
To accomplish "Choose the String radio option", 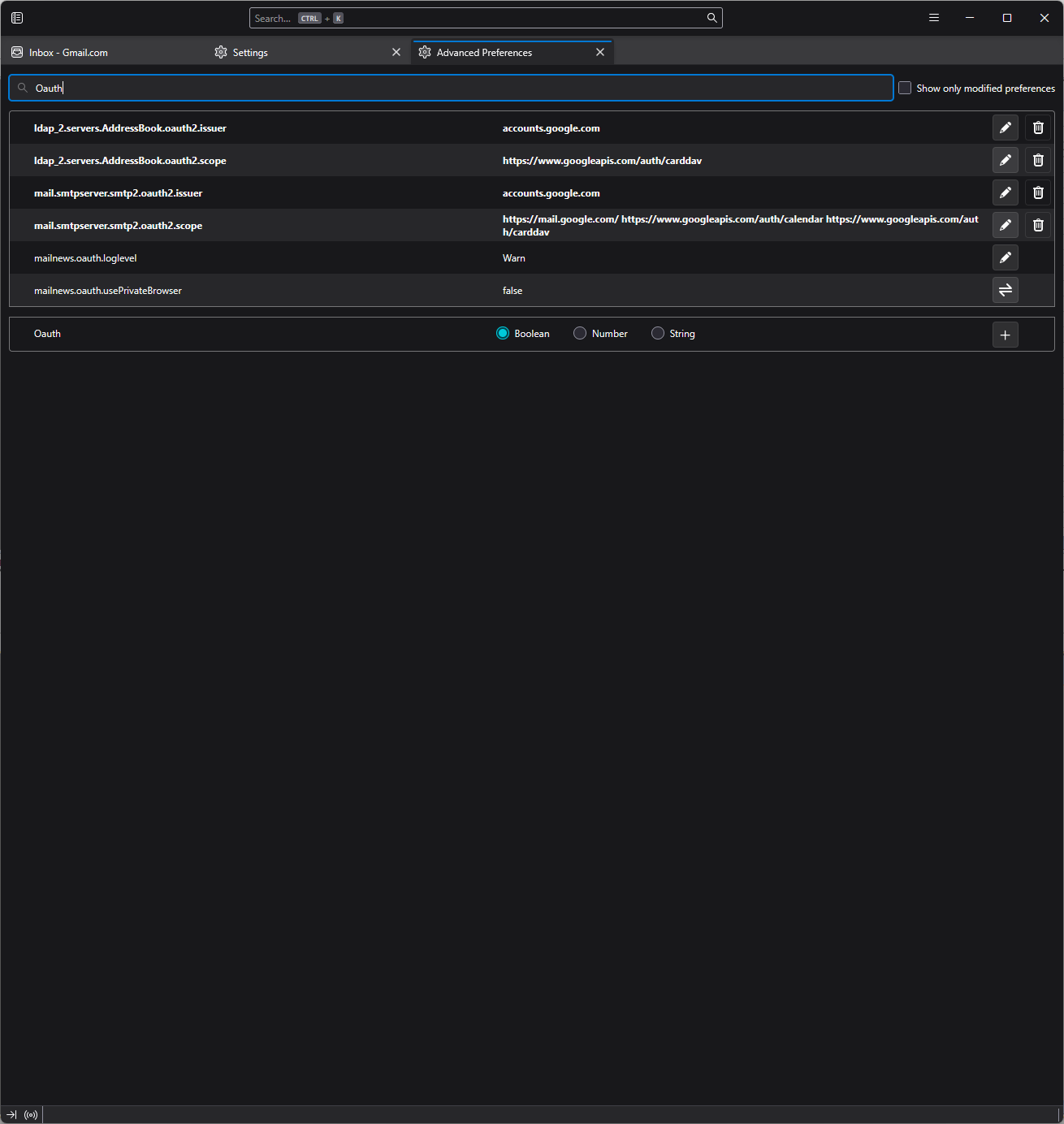I will click(658, 334).
